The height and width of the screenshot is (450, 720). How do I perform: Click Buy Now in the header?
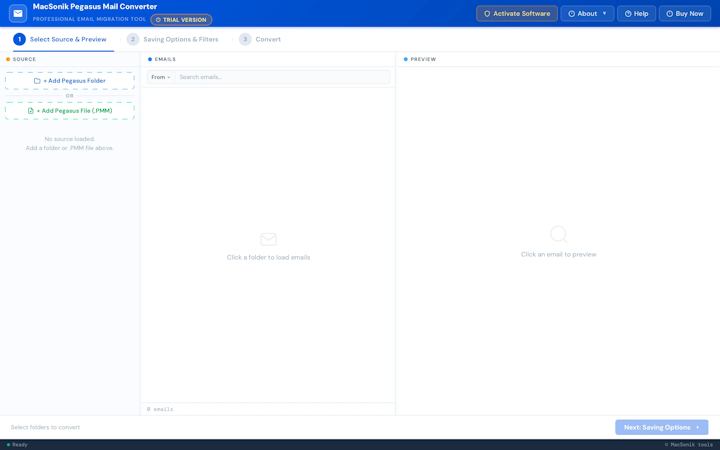pyautogui.click(x=685, y=14)
